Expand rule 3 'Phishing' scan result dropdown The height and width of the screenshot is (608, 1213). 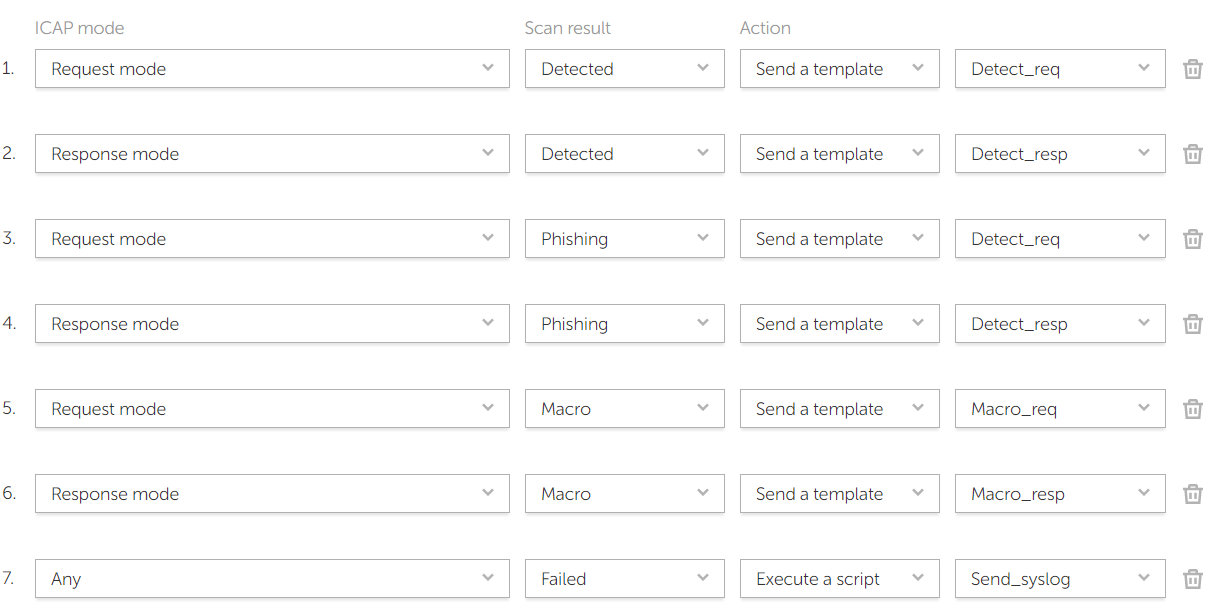624,239
